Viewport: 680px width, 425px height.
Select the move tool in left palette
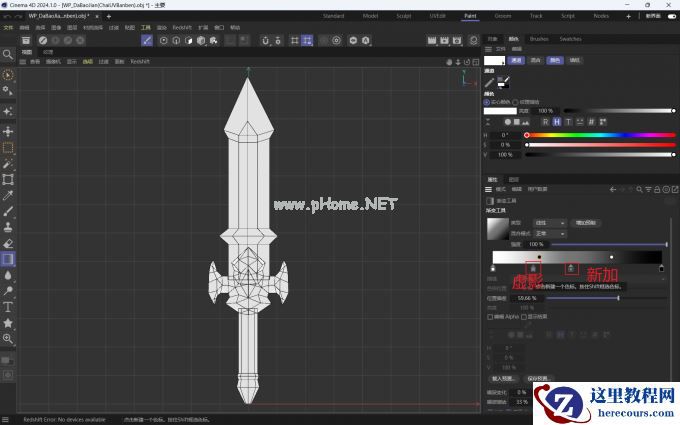[x=8, y=131]
